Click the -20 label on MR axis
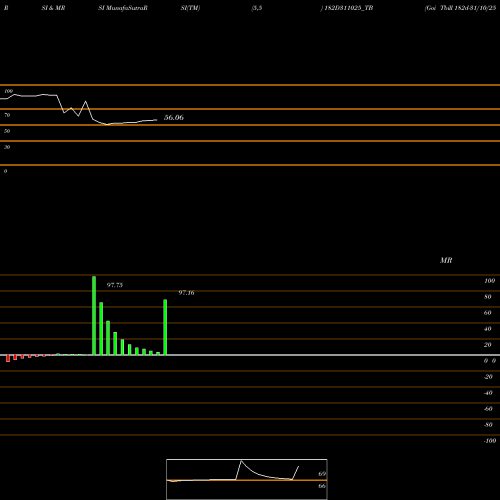 (488, 377)
